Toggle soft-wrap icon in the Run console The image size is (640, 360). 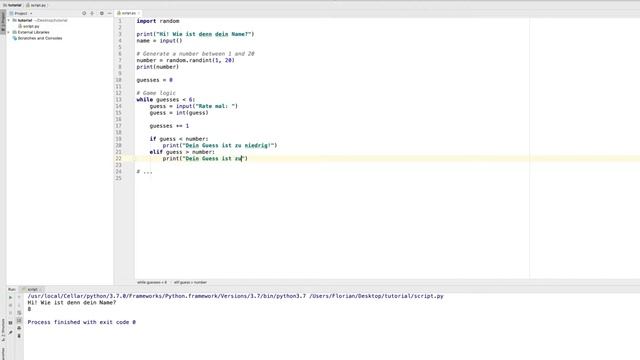19,313
